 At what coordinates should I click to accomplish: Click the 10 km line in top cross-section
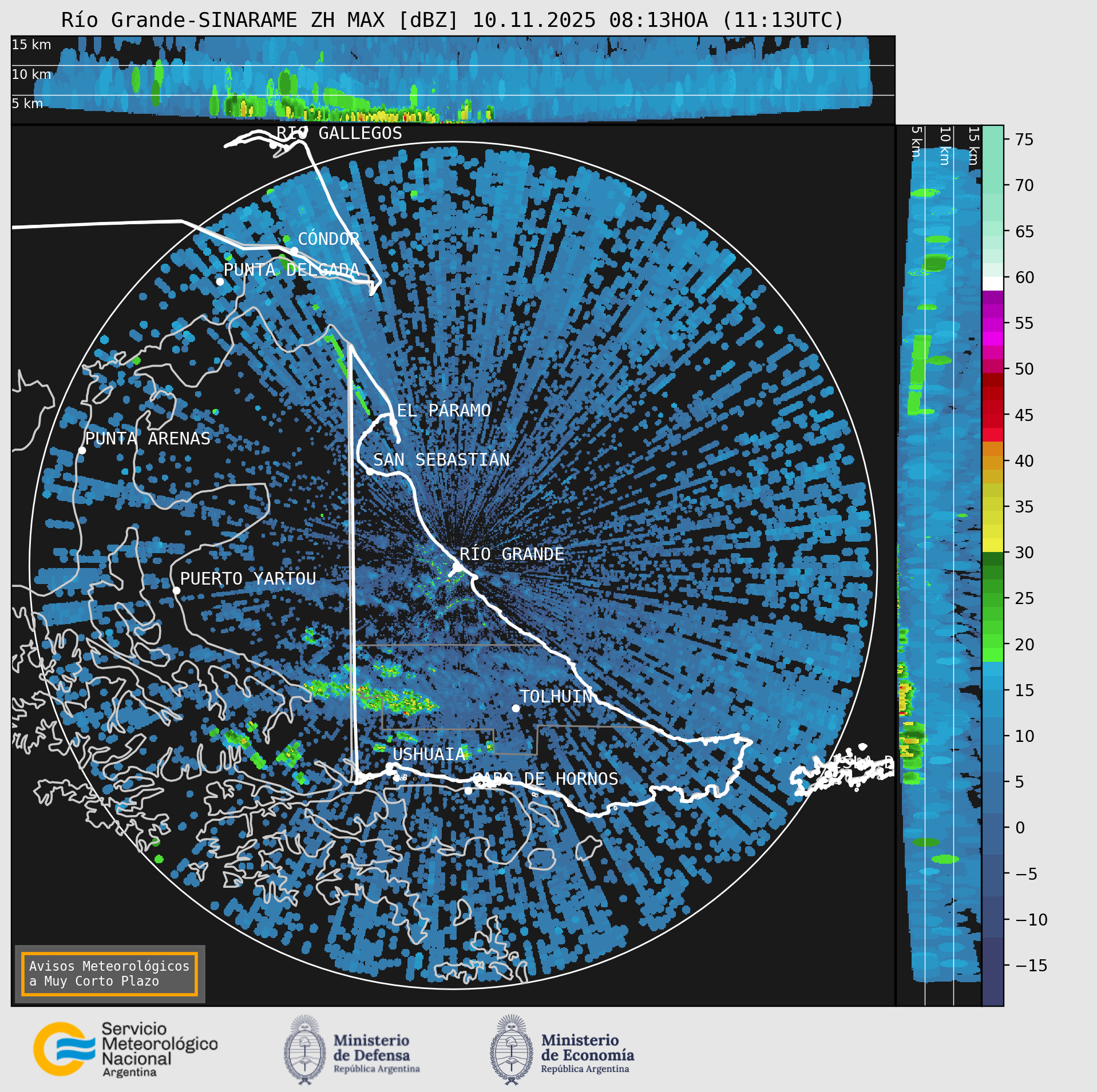coord(453,65)
